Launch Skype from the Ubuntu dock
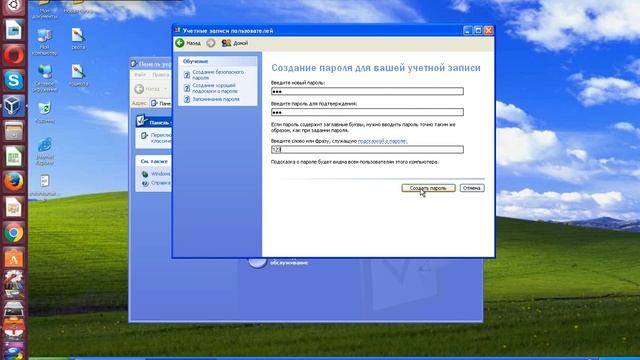 13,80
